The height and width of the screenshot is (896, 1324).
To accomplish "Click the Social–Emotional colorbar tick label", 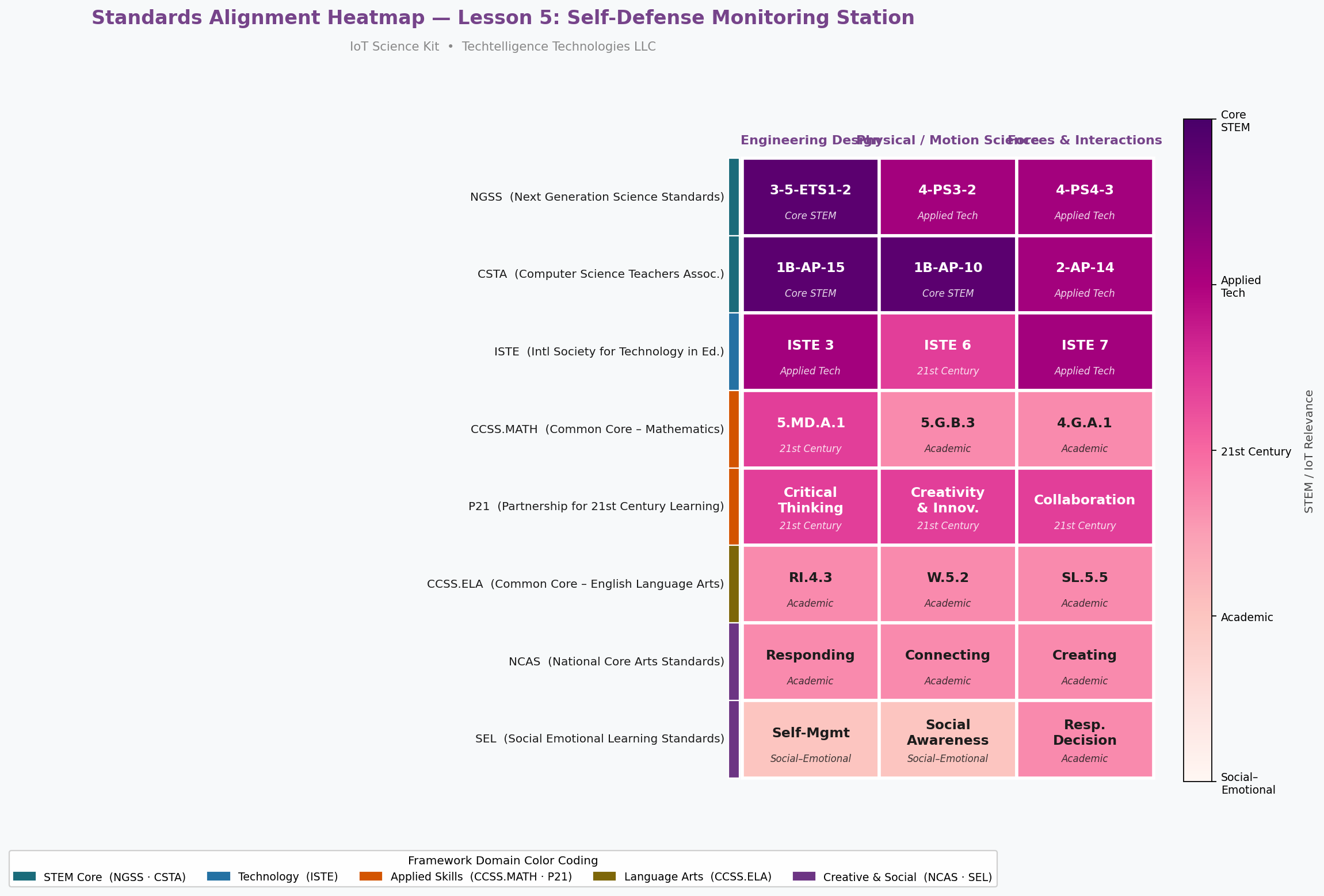I will click(x=1248, y=783).
